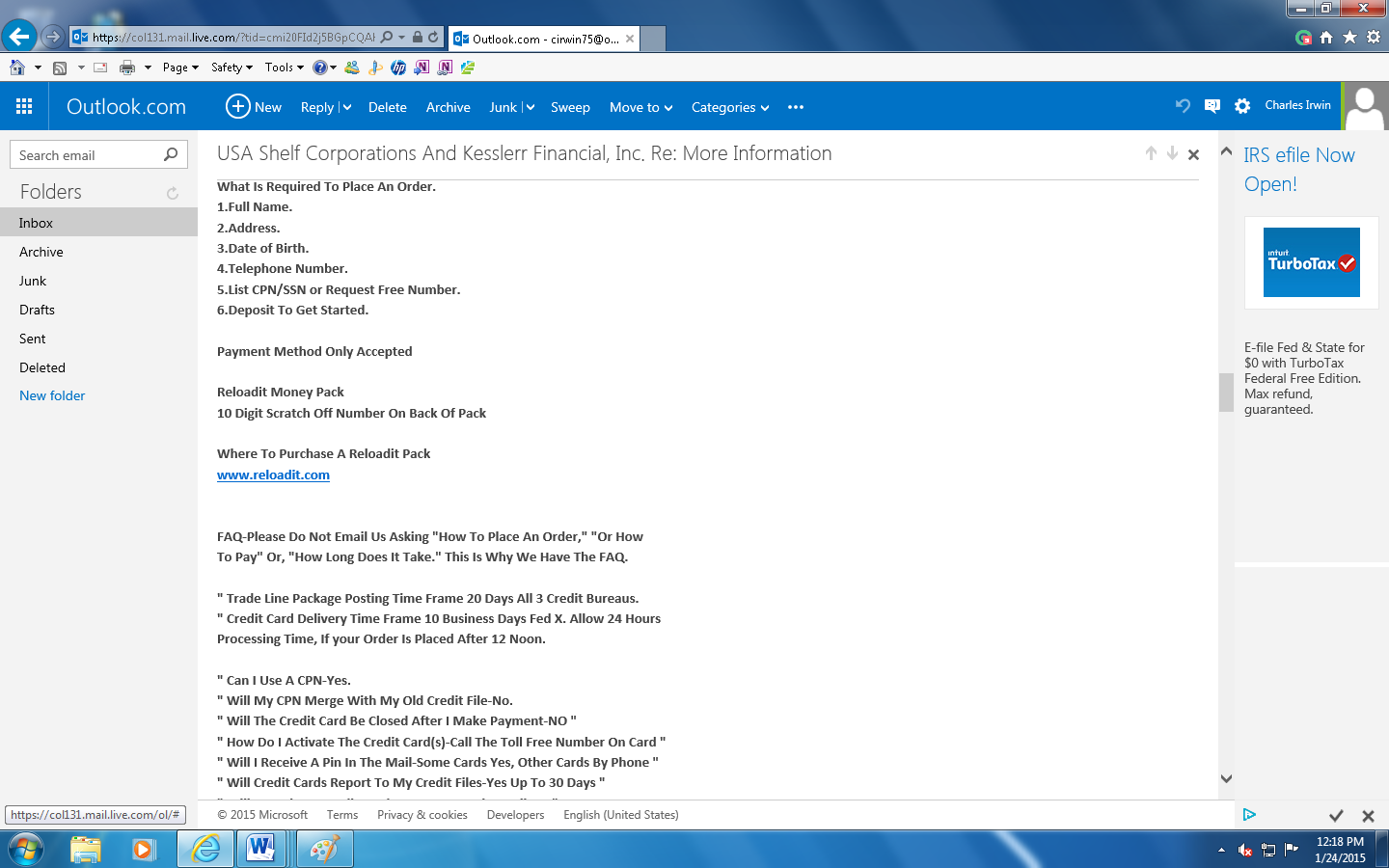Open the more actions ellipsis menu
This screenshot has height=868, width=1389.
[796, 107]
